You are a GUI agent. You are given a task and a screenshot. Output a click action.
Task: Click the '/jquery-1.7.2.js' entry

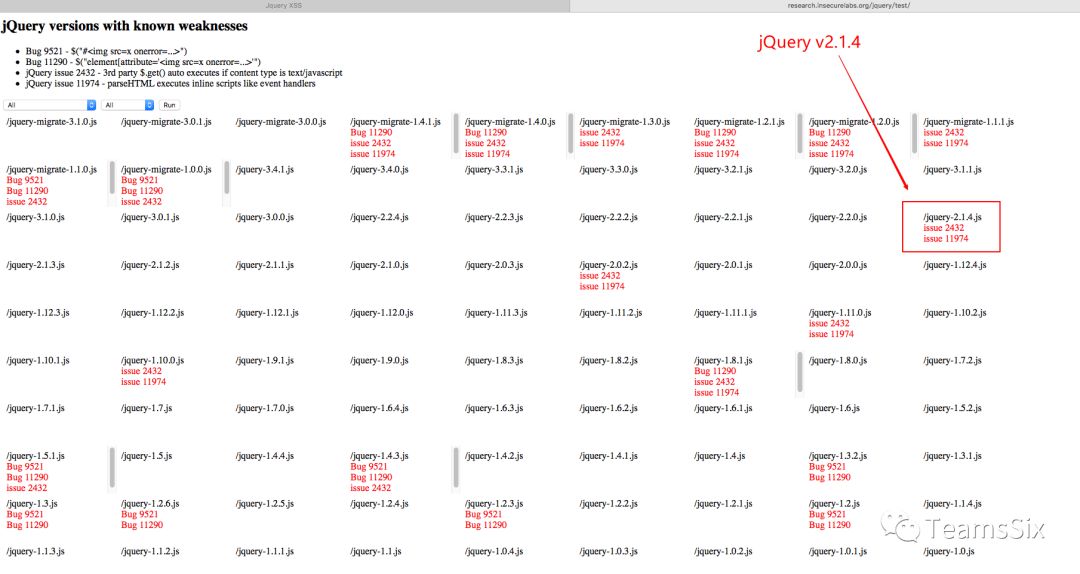point(953,360)
